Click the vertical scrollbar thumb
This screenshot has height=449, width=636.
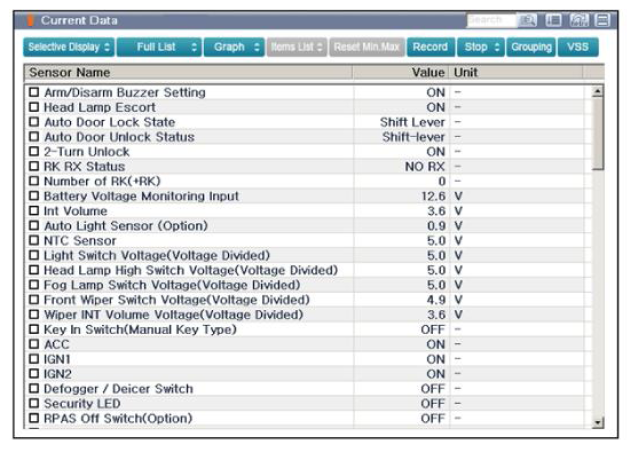[x=597, y=134]
